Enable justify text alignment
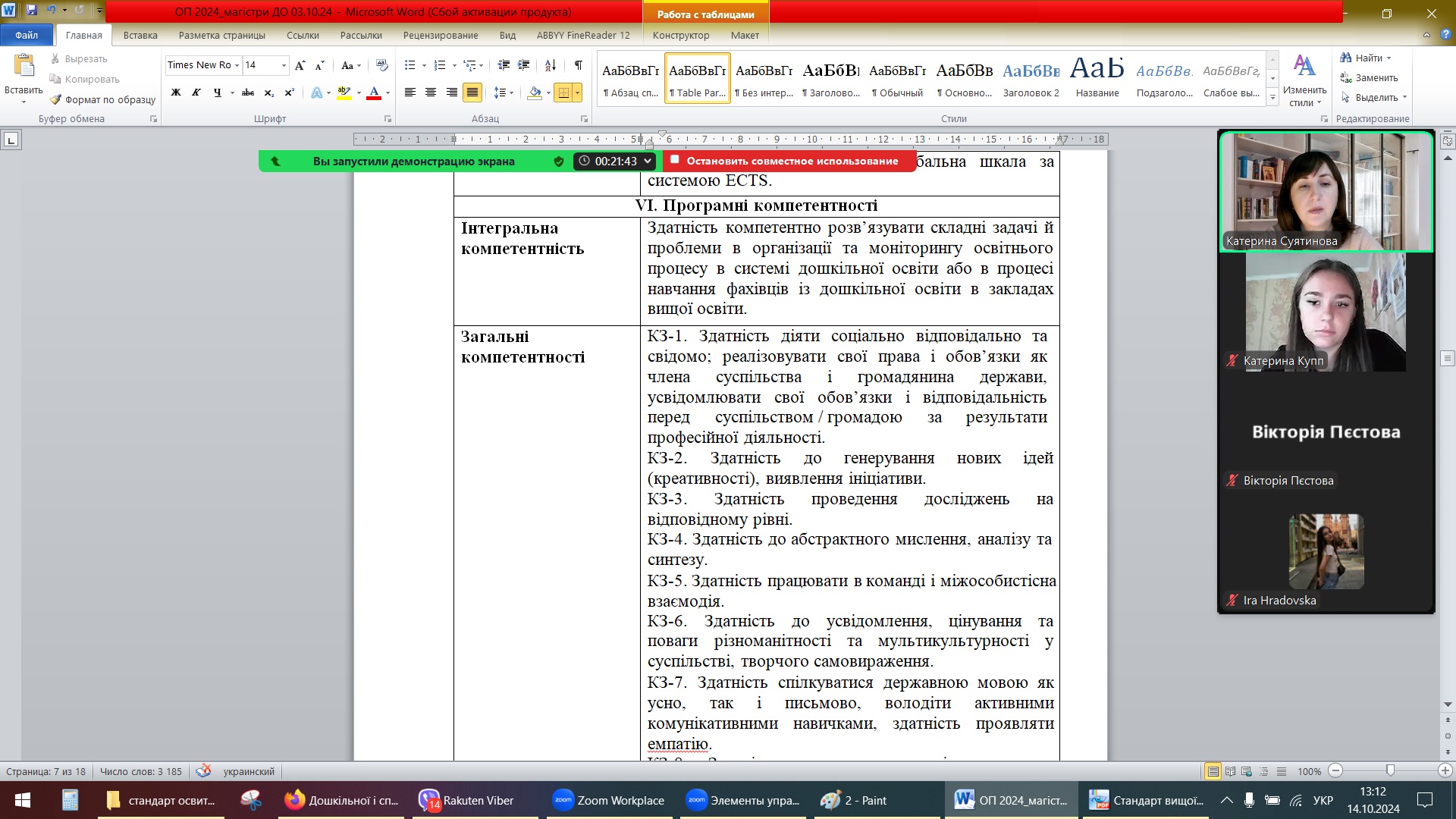This screenshot has height=819, width=1456. point(472,93)
